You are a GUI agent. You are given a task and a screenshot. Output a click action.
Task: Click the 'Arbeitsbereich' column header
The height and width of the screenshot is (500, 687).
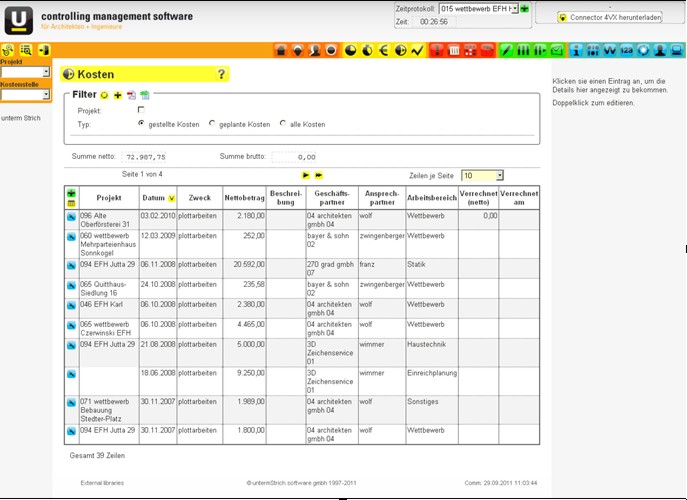[432, 198]
